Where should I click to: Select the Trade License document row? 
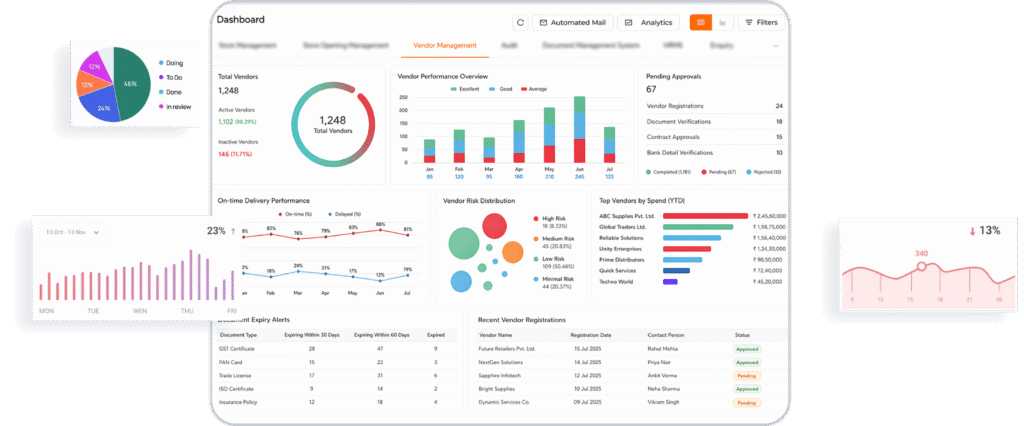(x=338, y=376)
